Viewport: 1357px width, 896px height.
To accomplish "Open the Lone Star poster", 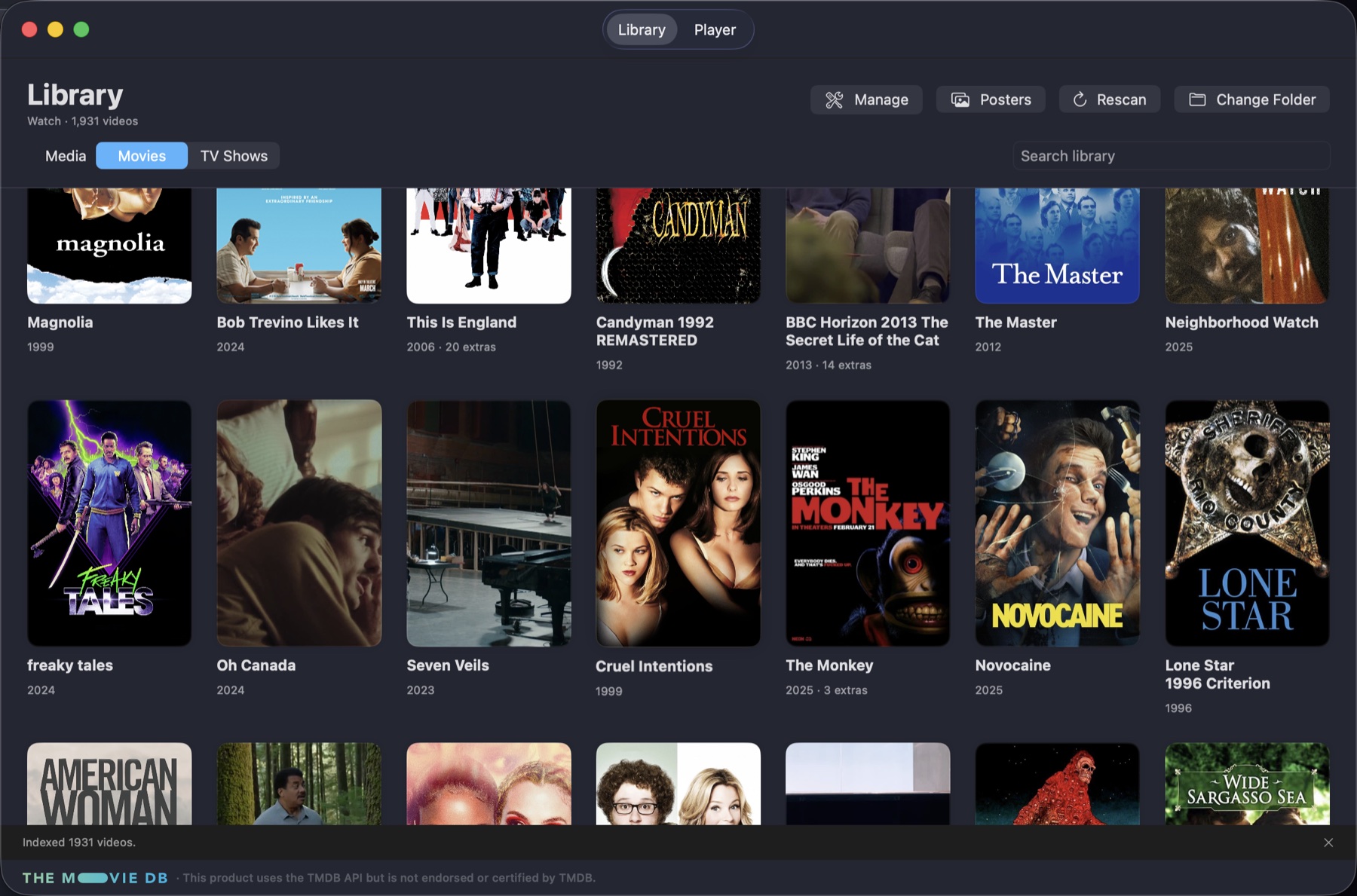I will coord(1248,523).
